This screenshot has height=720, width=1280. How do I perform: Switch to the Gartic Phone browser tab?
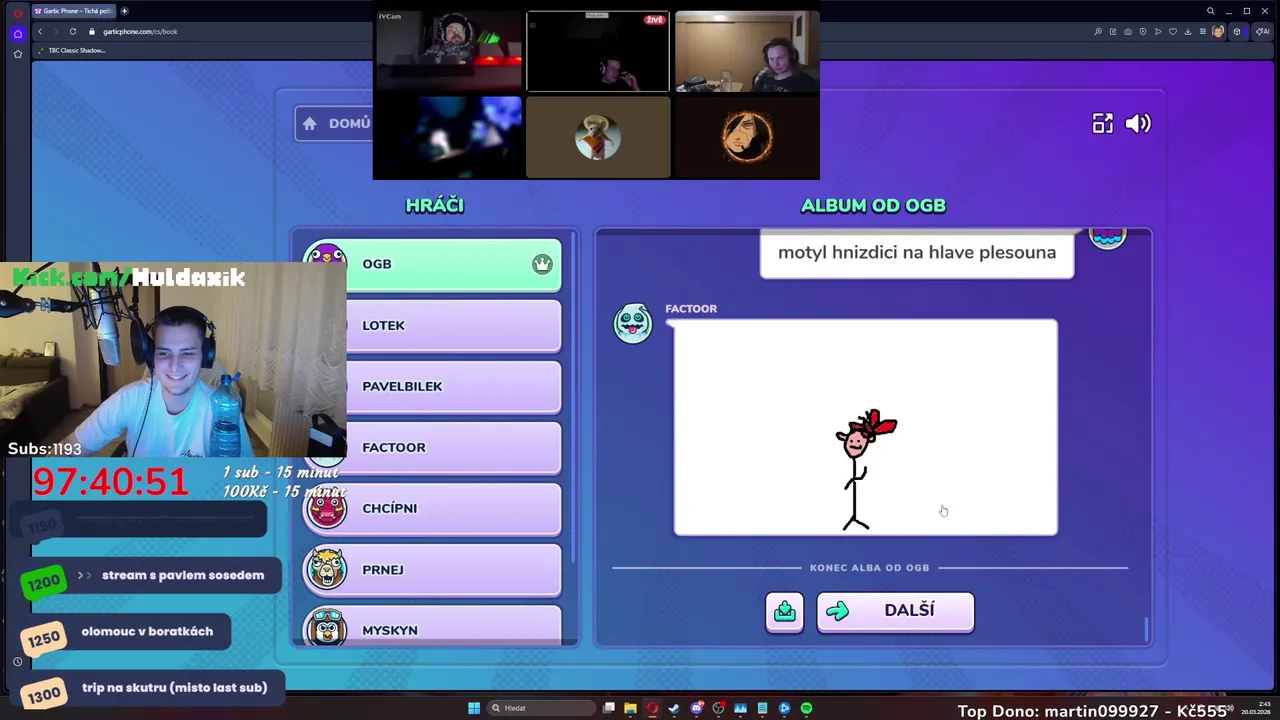(x=74, y=11)
